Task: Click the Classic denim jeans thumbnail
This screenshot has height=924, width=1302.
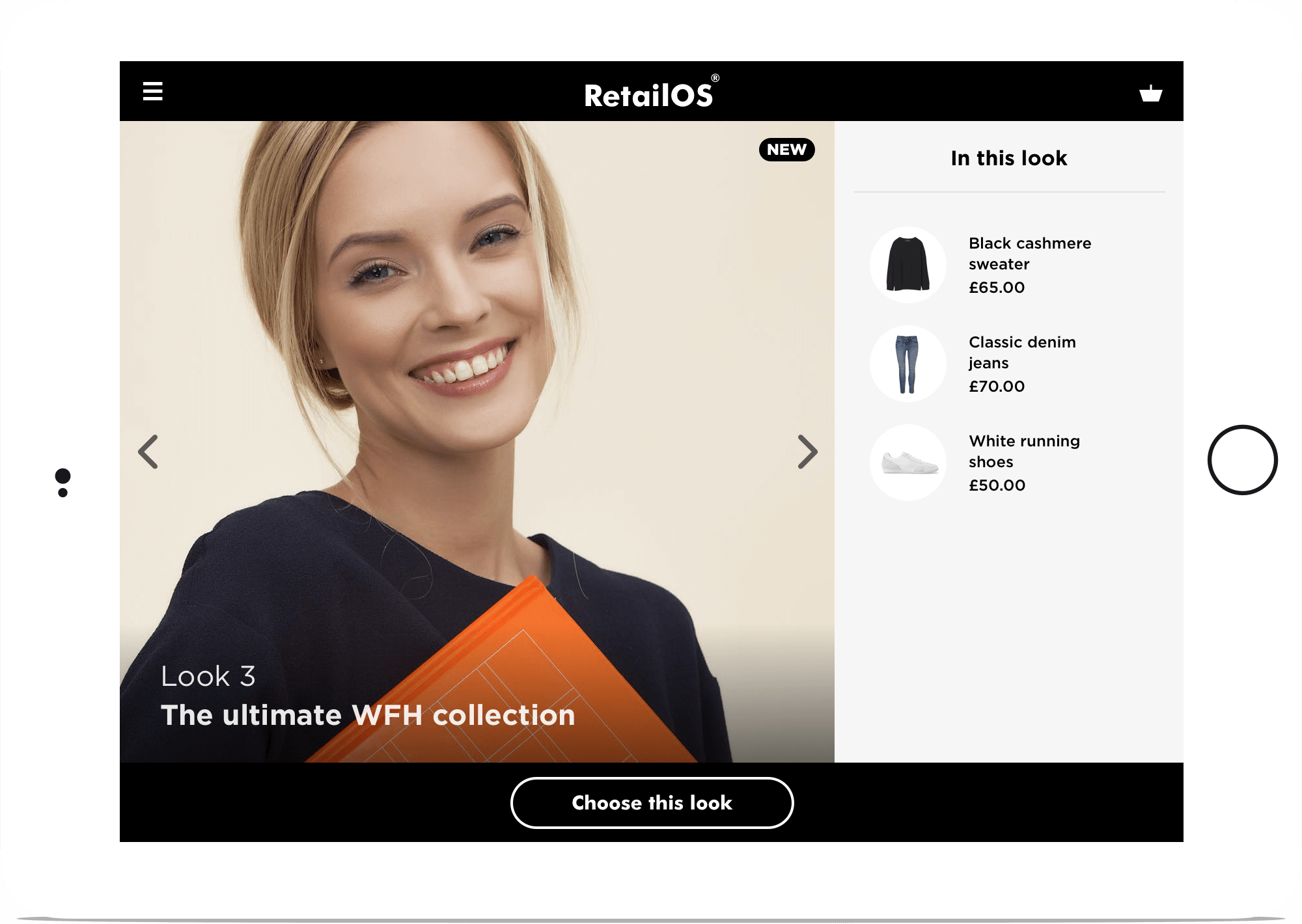Action: (x=907, y=362)
